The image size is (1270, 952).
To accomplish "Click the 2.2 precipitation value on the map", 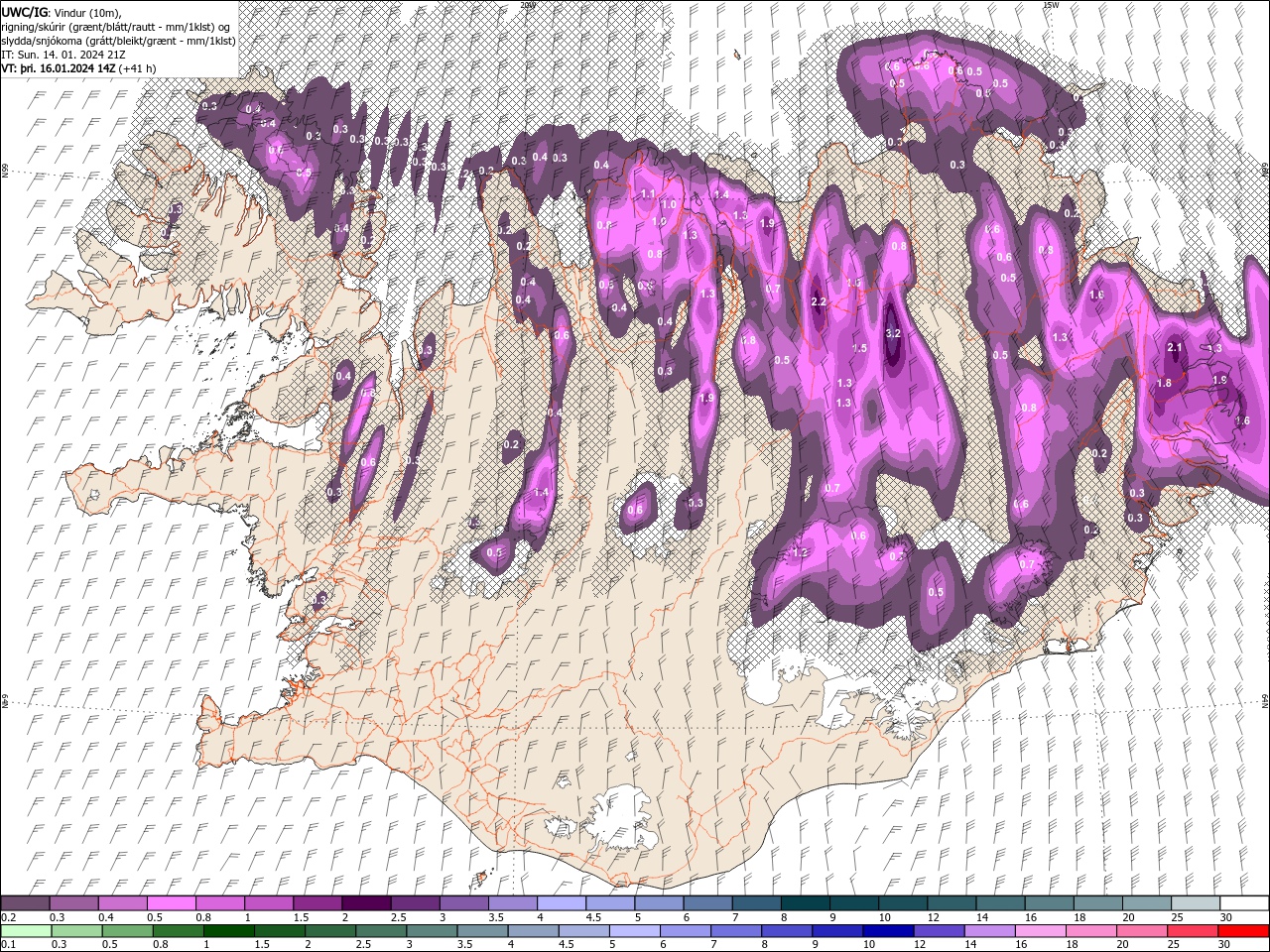I will coord(819,301).
